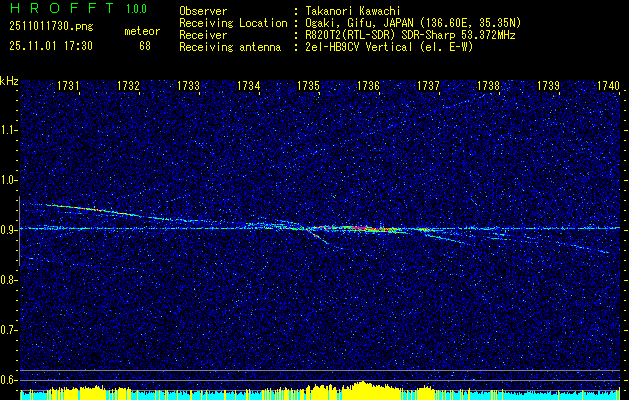
Task: Click the 1737 time marker
Action: pyautogui.click(x=428, y=85)
